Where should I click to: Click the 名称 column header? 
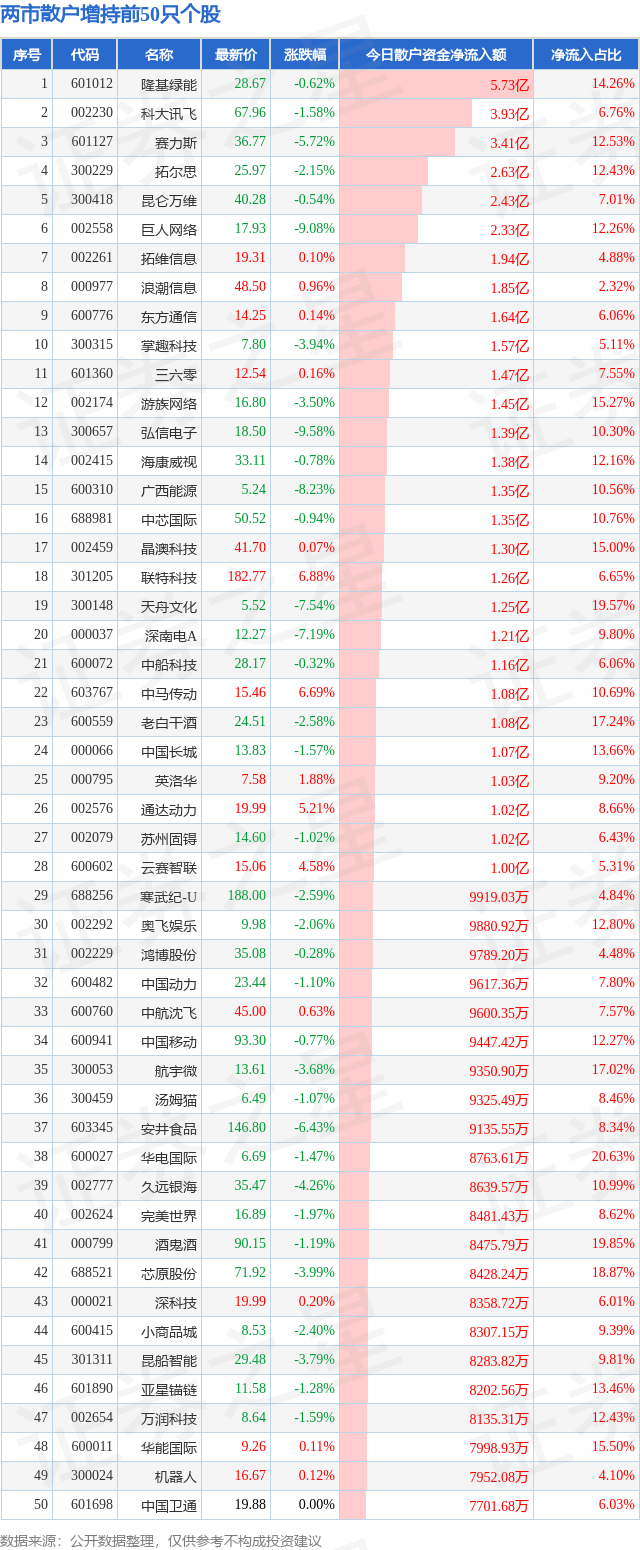[159, 55]
